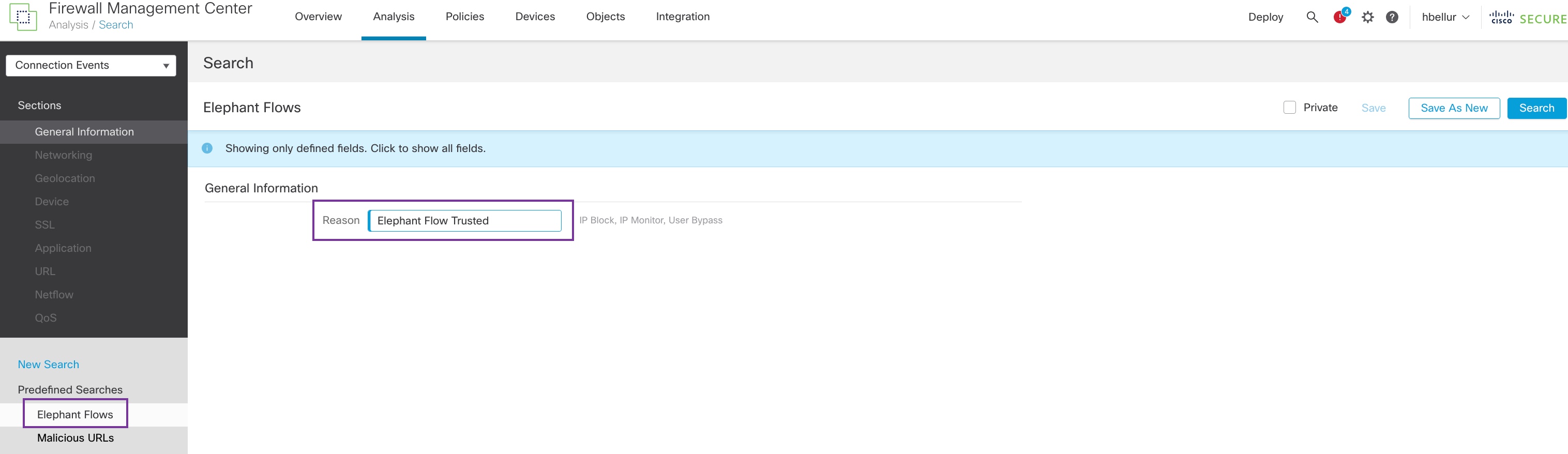Click the blue Search button
Screen dimensions: 1568x454
(1536, 108)
